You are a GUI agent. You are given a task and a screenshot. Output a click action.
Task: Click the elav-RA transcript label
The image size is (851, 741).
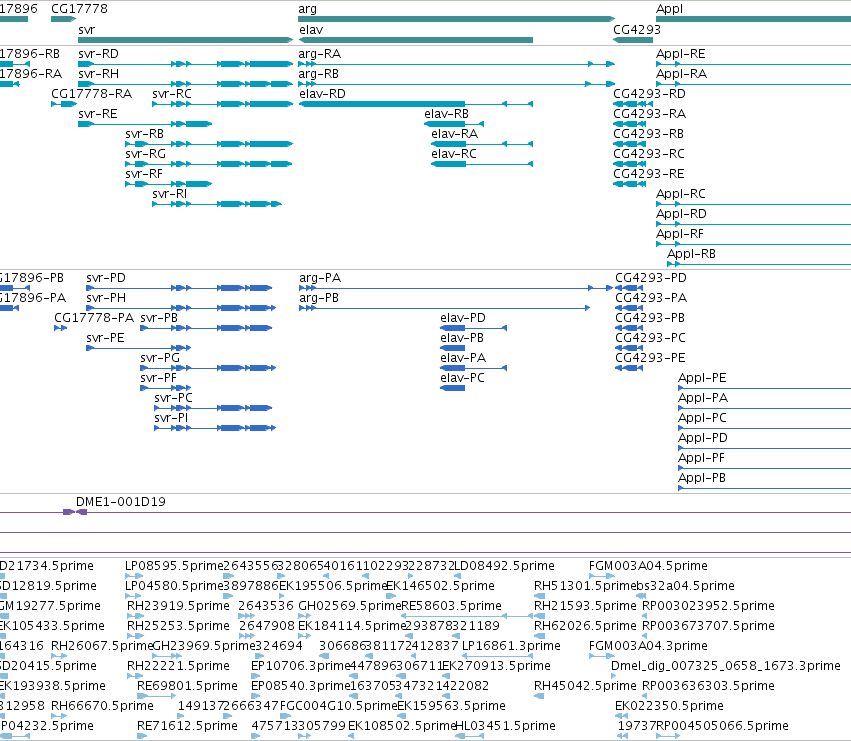coord(455,134)
